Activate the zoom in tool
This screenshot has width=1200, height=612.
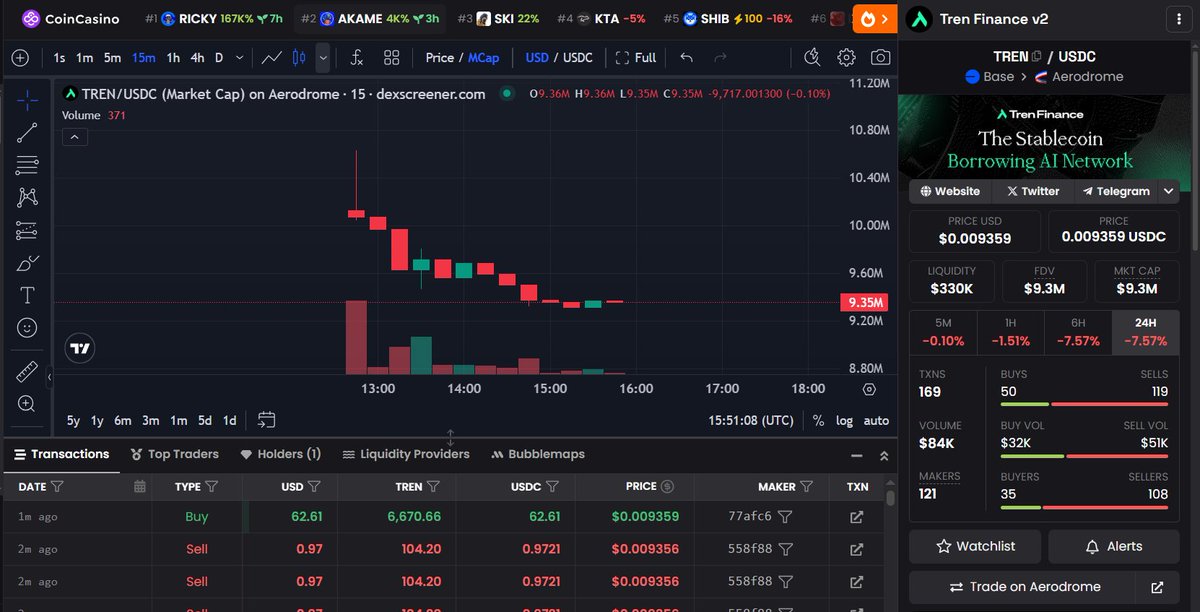pos(27,403)
